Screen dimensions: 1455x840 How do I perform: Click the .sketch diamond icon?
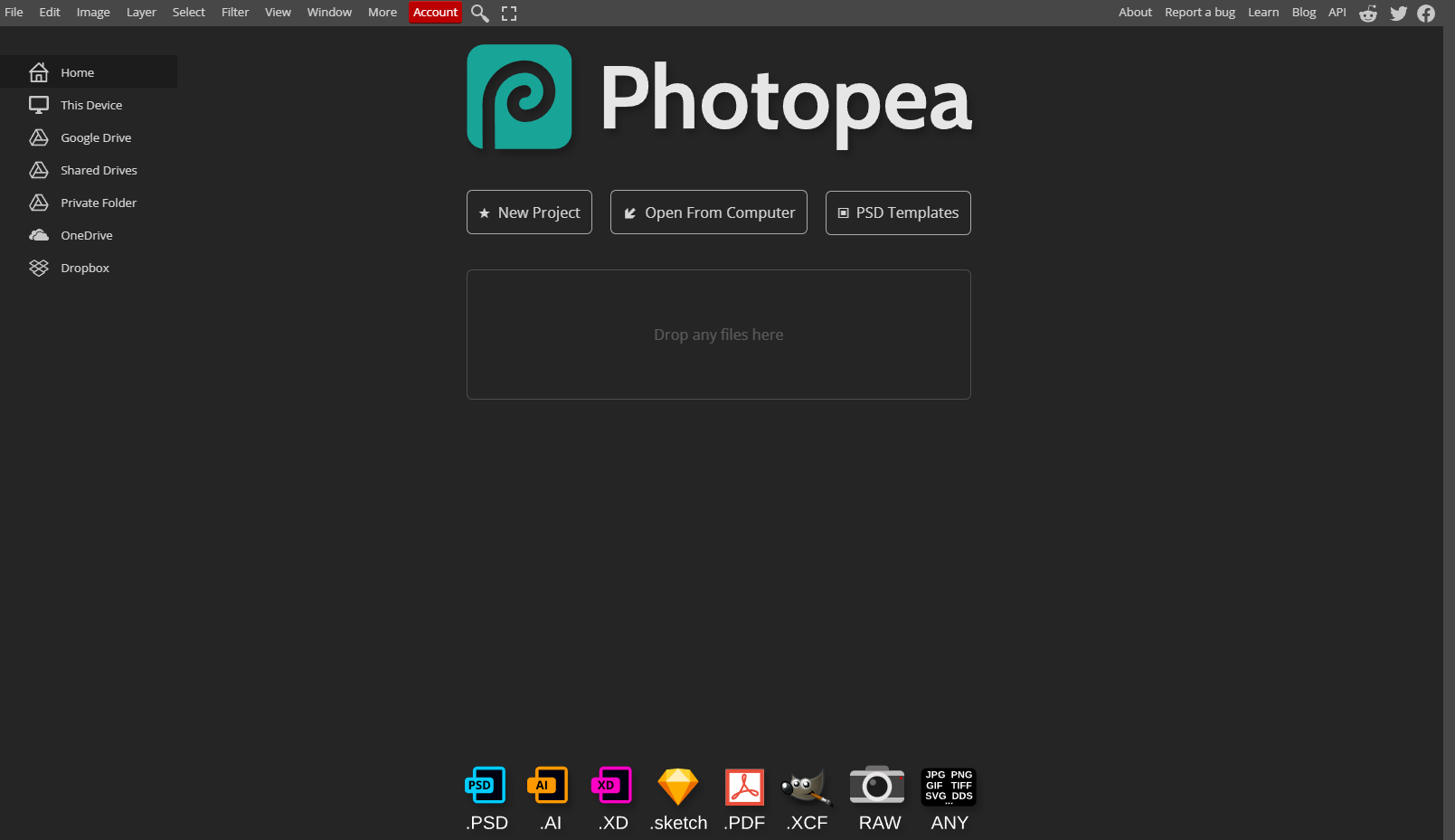(677, 786)
